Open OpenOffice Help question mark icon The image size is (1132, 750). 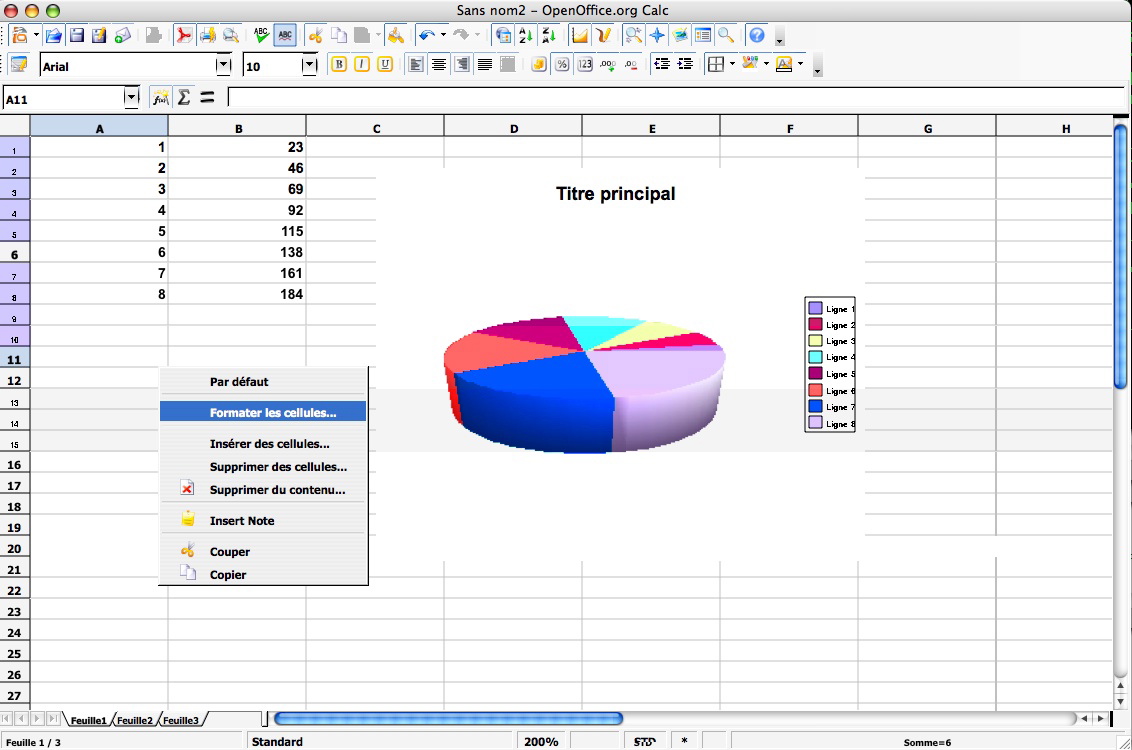pyautogui.click(x=757, y=35)
